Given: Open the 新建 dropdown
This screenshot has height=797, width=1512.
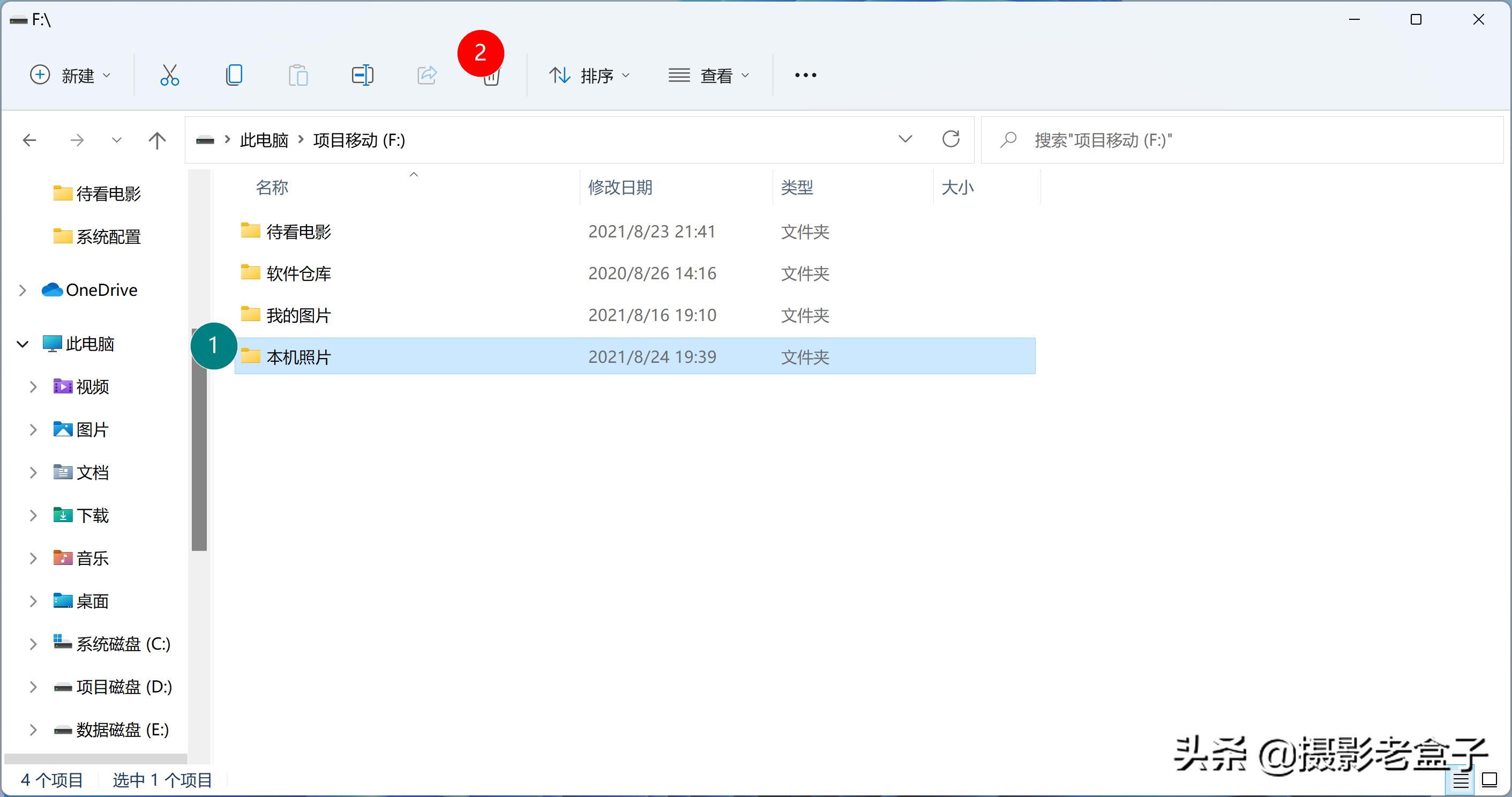Looking at the screenshot, I should pos(70,75).
